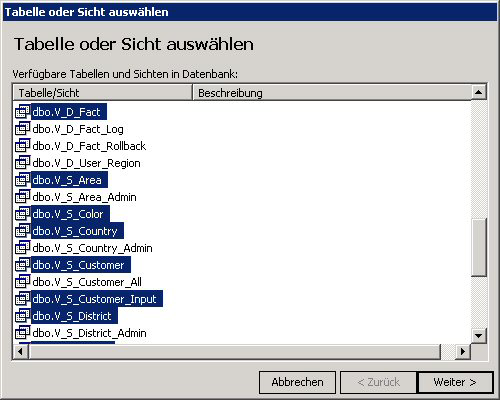
Task: Click the icon beside dbo.V_S_District_Admin
Action: pyautogui.click(x=23, y=333)
